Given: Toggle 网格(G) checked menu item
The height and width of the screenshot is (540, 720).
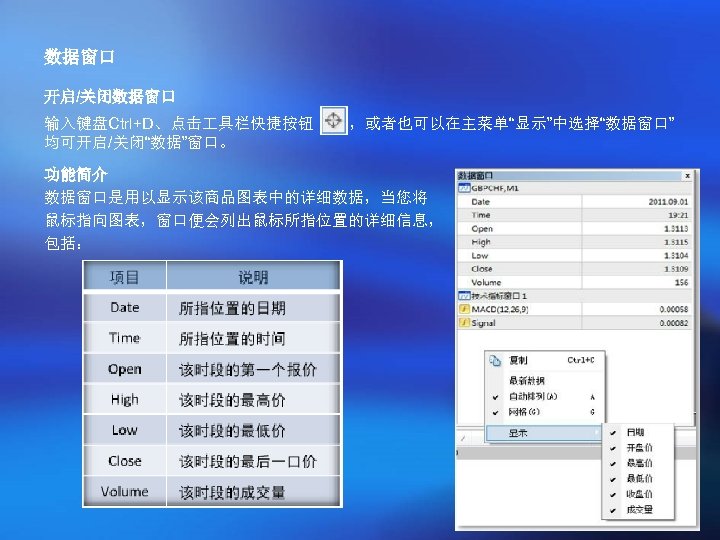Looking at the screenshot, I should 545,412.
